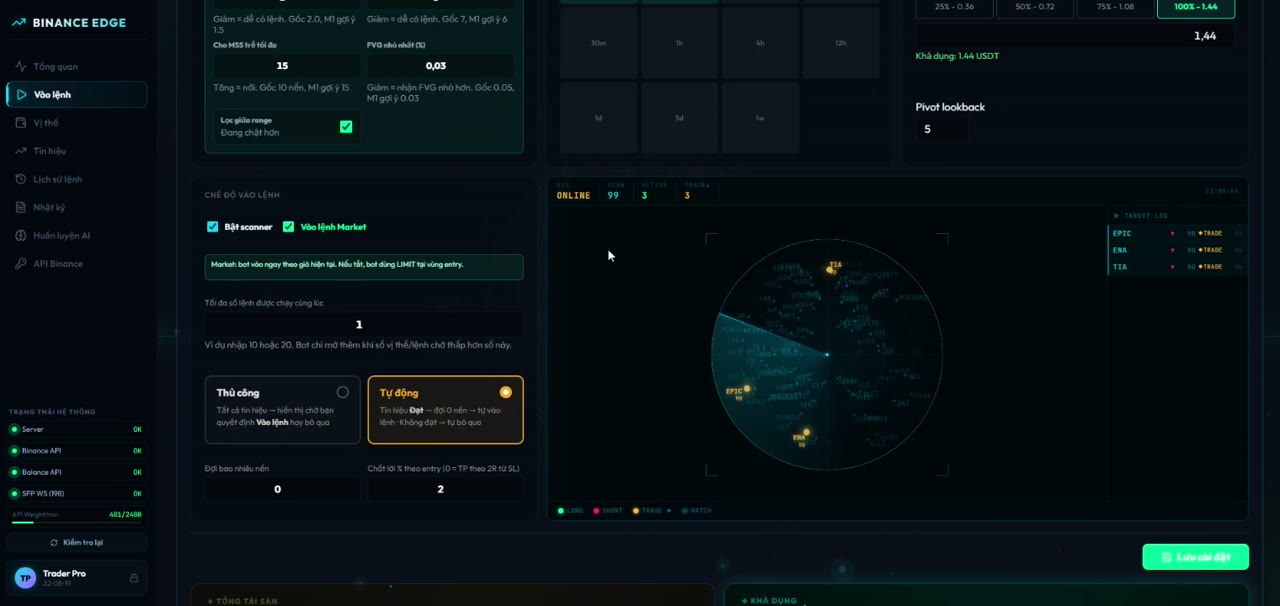The image size is (1280, 606).
Task: Choose the 75% - 1.08 allocation button
Action: click(1116, 8)
